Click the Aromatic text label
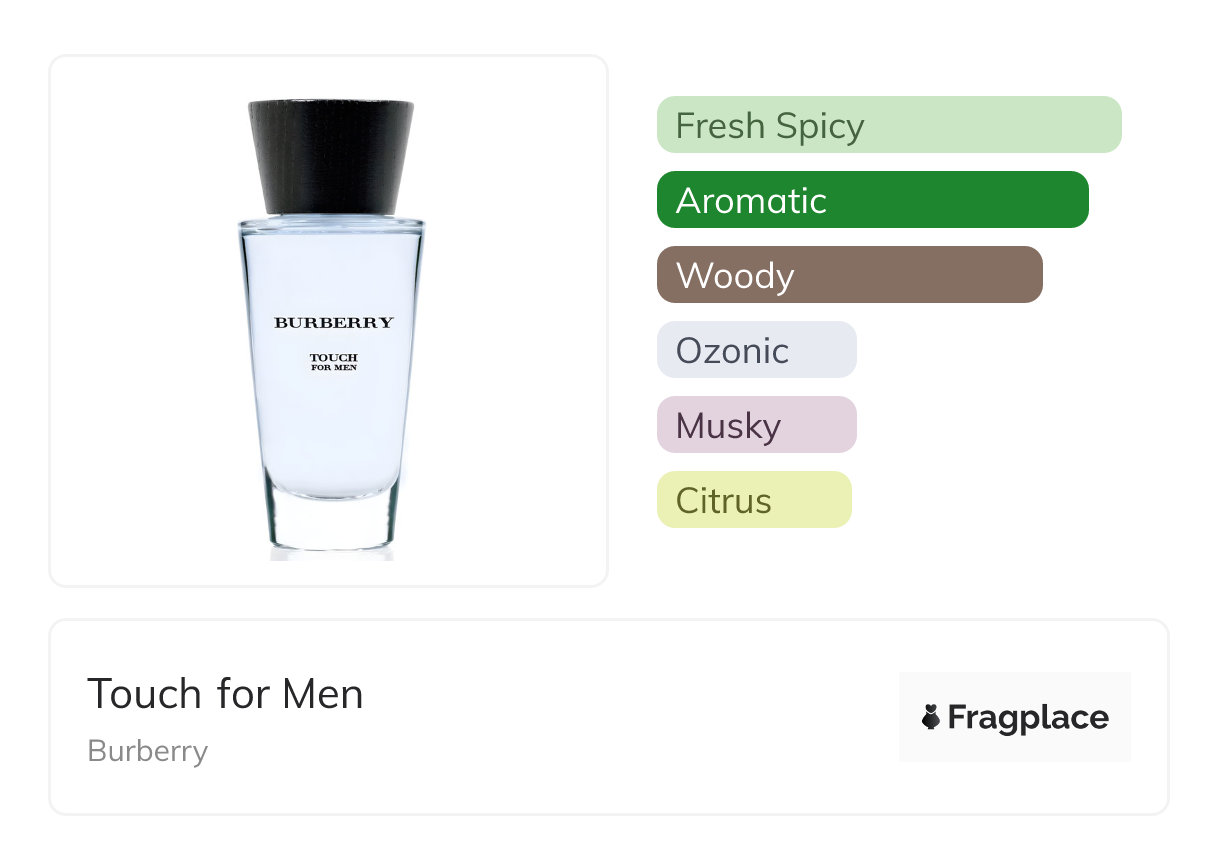Viewport: 1218px width, 864px height. click(x=751, y=201)
